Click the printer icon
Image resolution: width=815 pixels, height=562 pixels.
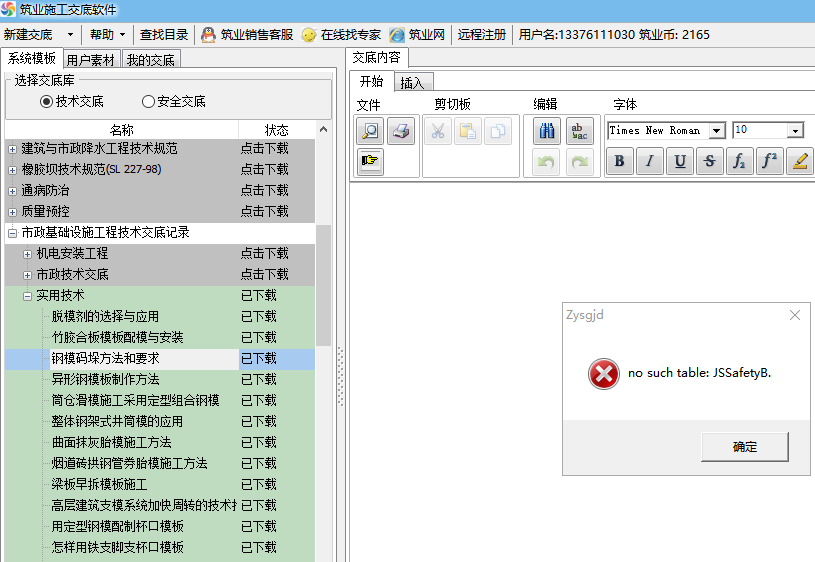tap(401, 131)
